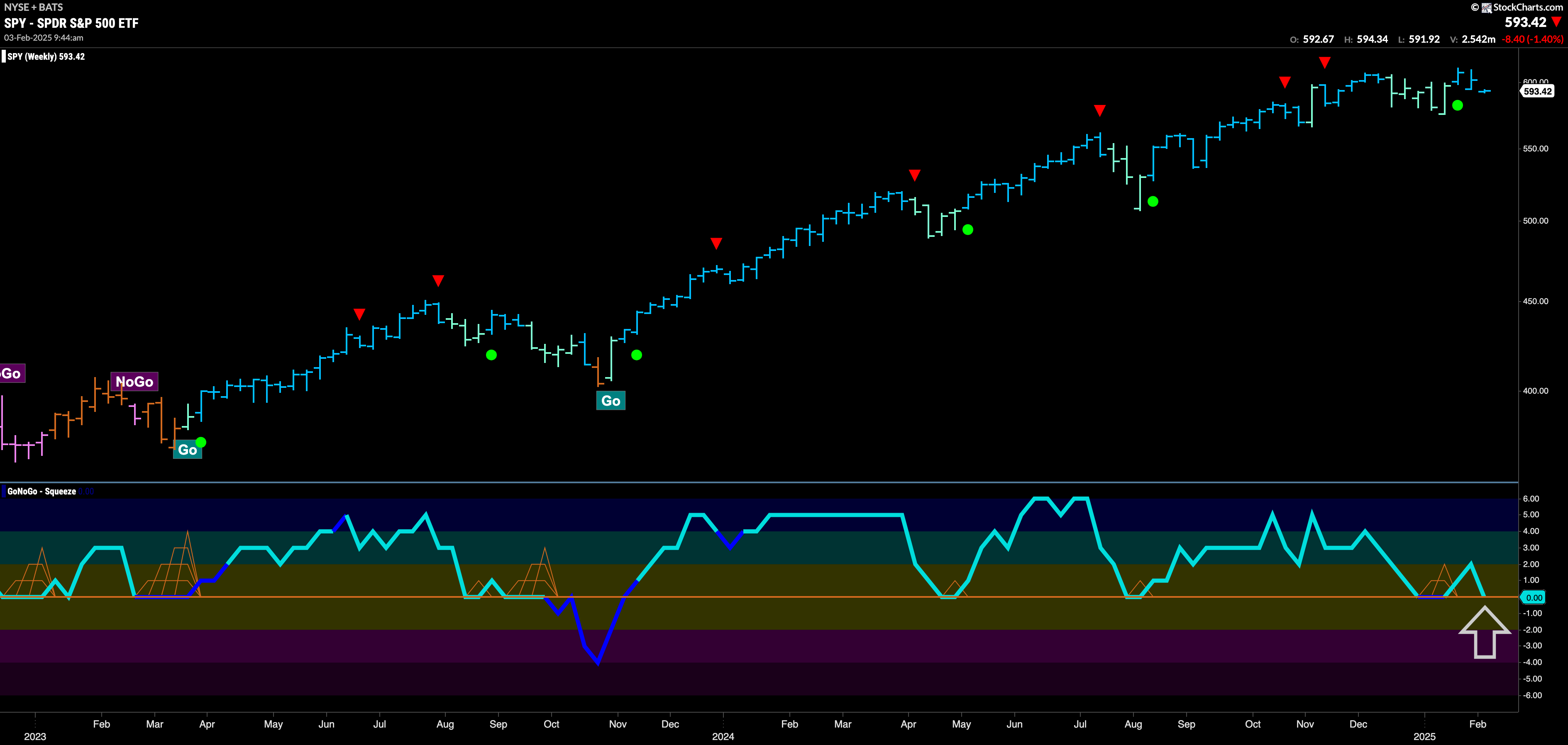Click the latest weekly price bar at 593.42
The image size is (1568, 745).
1485,91
